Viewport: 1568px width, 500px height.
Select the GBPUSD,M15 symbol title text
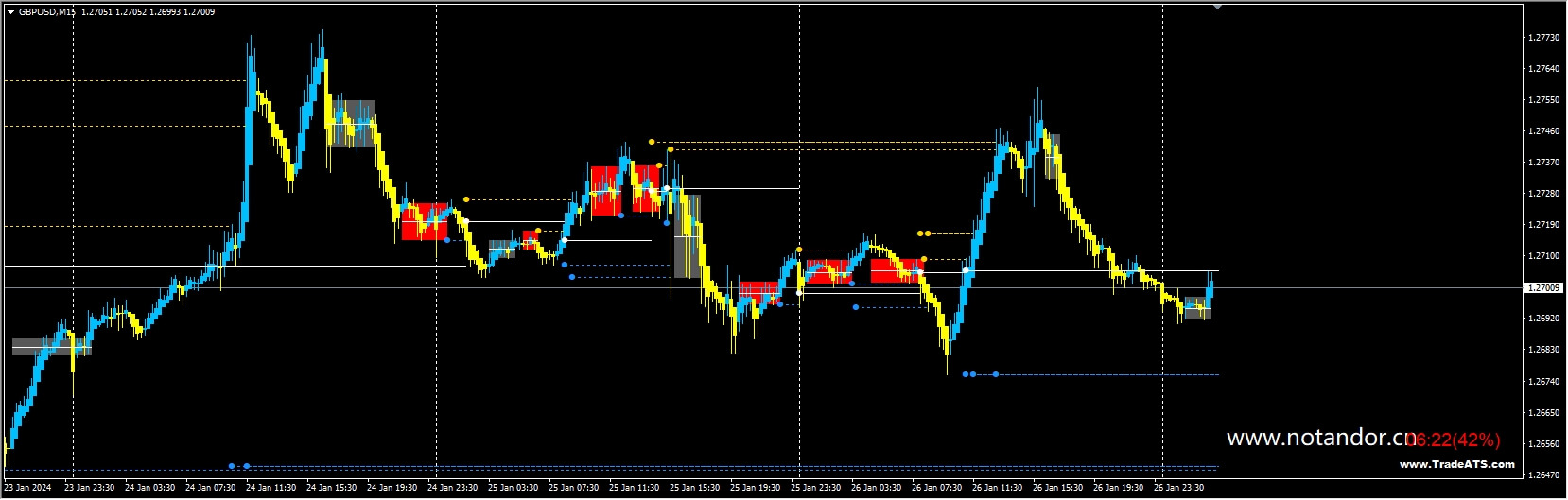(47, 12)
